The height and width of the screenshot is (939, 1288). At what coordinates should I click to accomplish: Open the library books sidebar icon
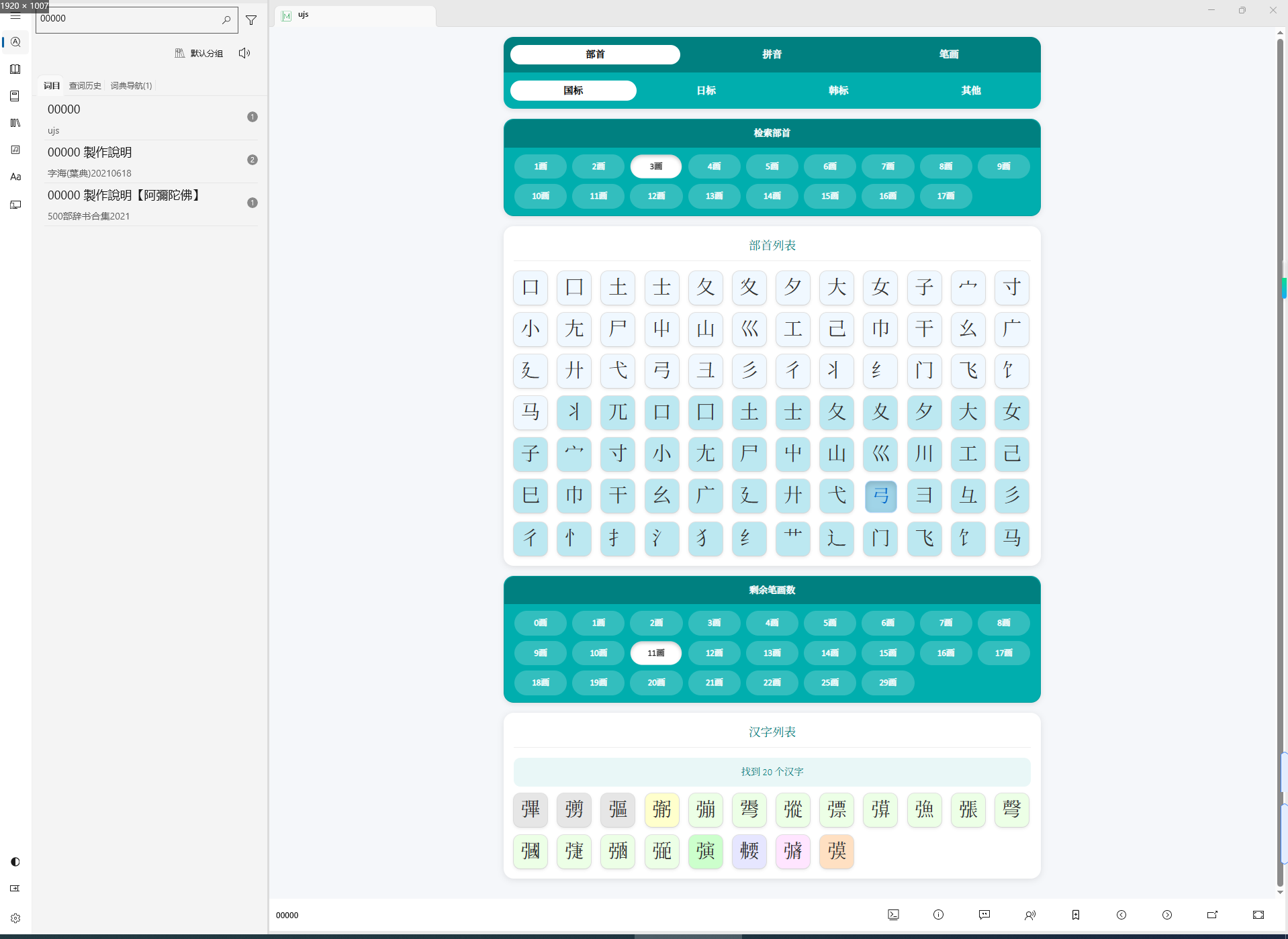tap(15, 123)
